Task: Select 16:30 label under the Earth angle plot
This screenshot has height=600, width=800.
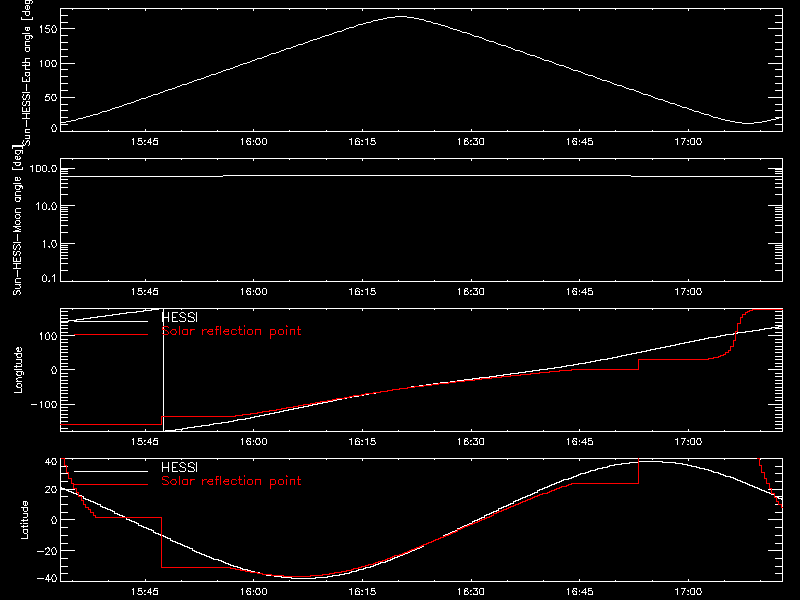Action: coord(470,142)
